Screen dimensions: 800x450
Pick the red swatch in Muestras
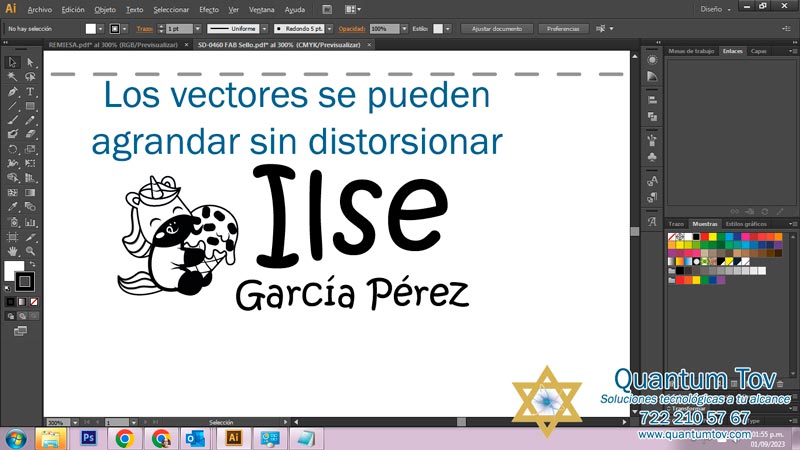coord(704,237)
